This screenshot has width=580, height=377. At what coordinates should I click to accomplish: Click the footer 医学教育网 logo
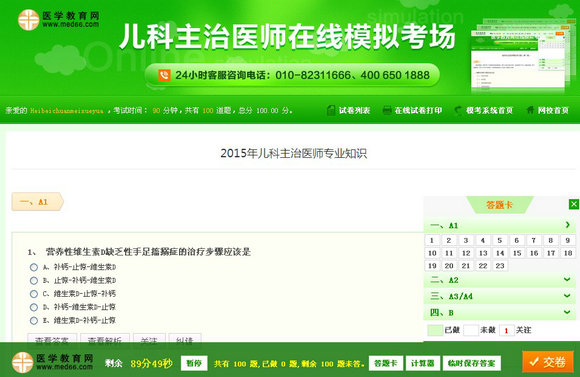[52, 362]
